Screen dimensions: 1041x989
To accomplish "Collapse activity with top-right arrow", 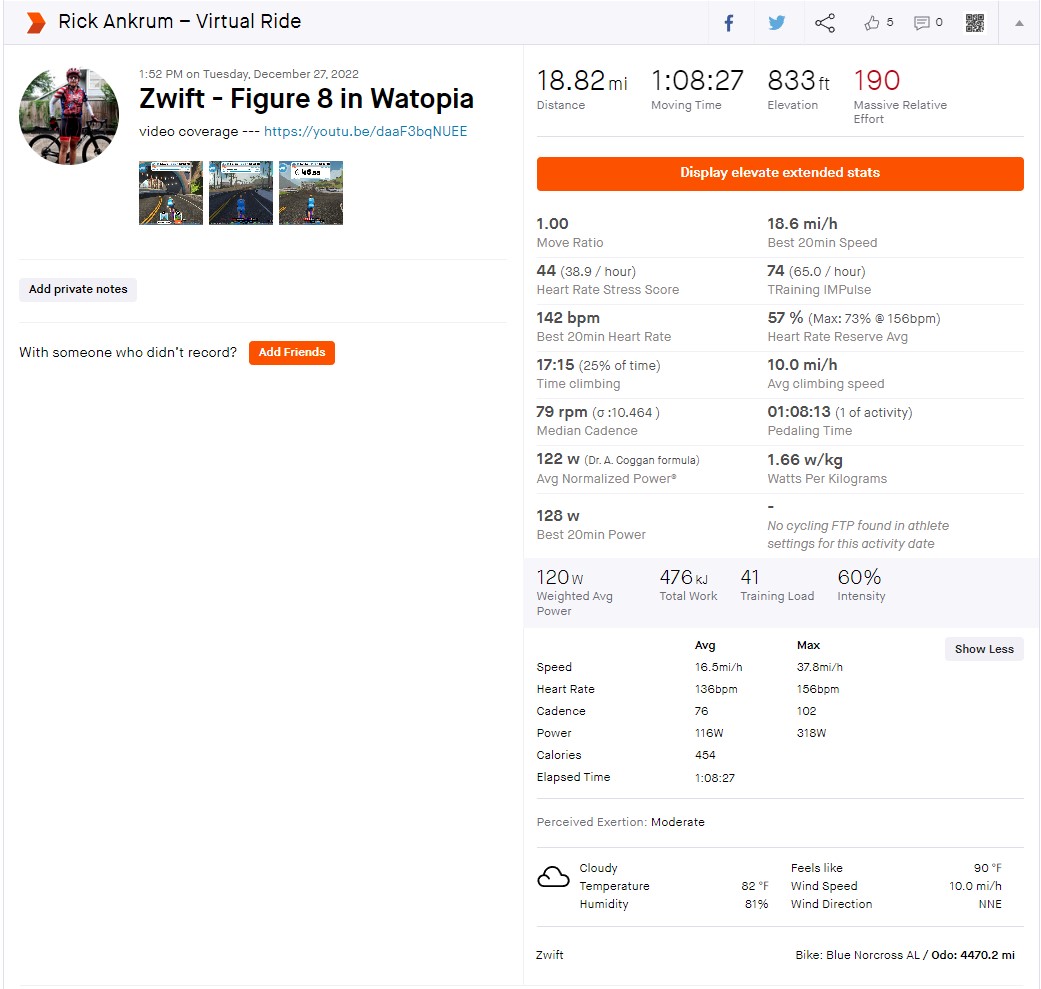I will [x=1019, y=23].
